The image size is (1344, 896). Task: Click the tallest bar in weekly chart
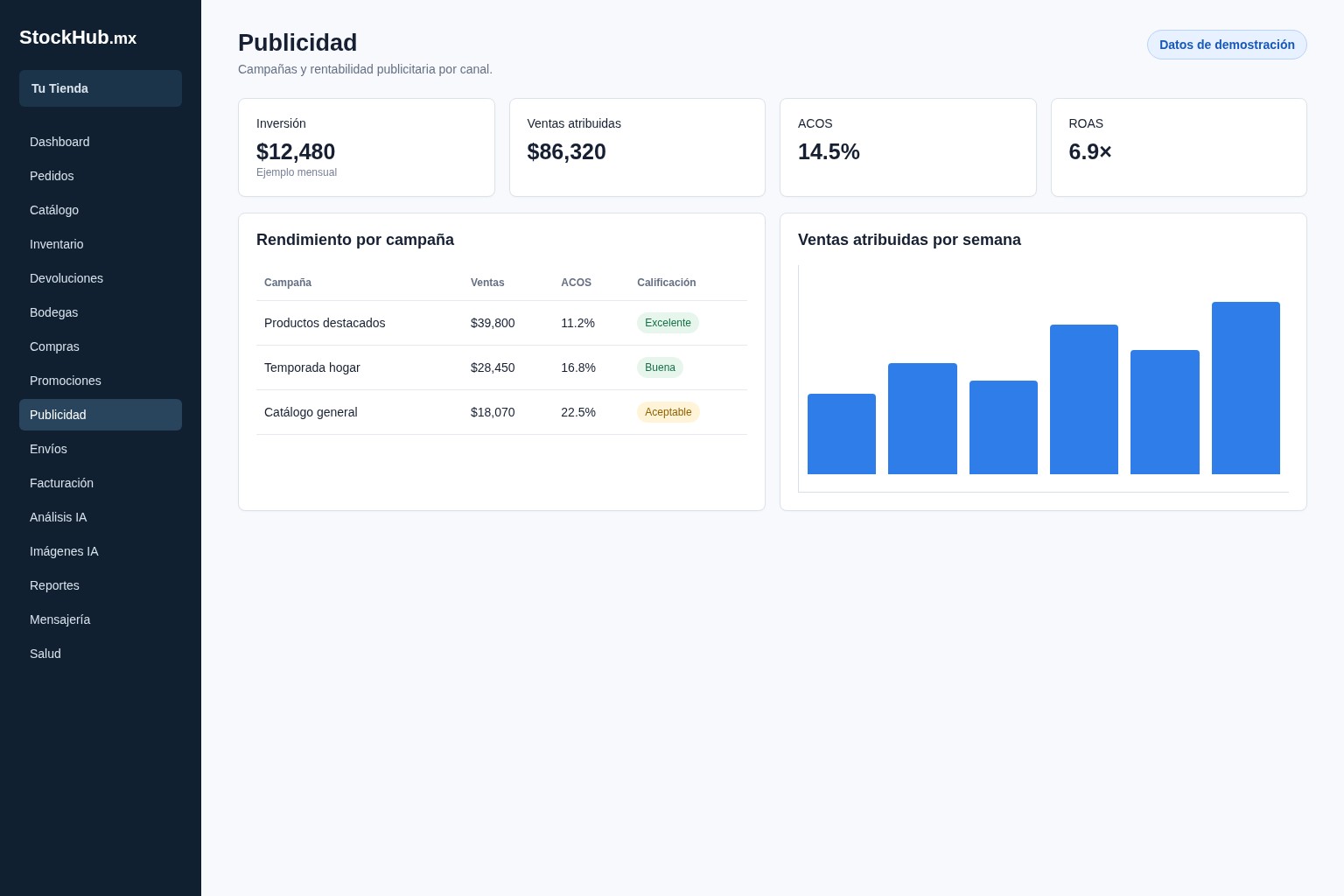1246,388
